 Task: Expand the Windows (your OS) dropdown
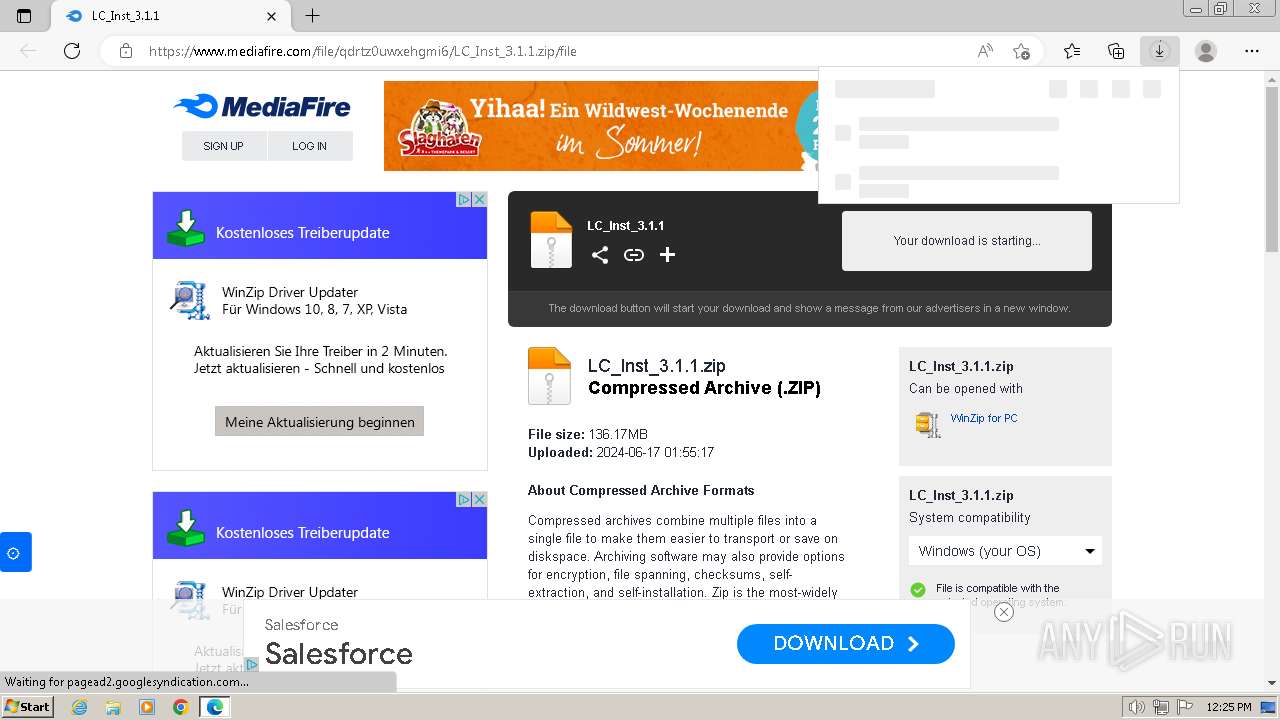point(1005,551)
